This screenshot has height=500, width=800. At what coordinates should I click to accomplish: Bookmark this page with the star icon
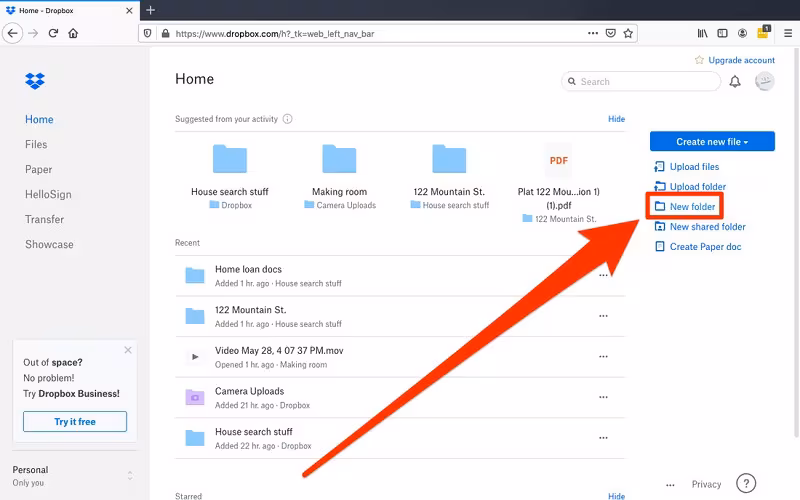[628, 33]
